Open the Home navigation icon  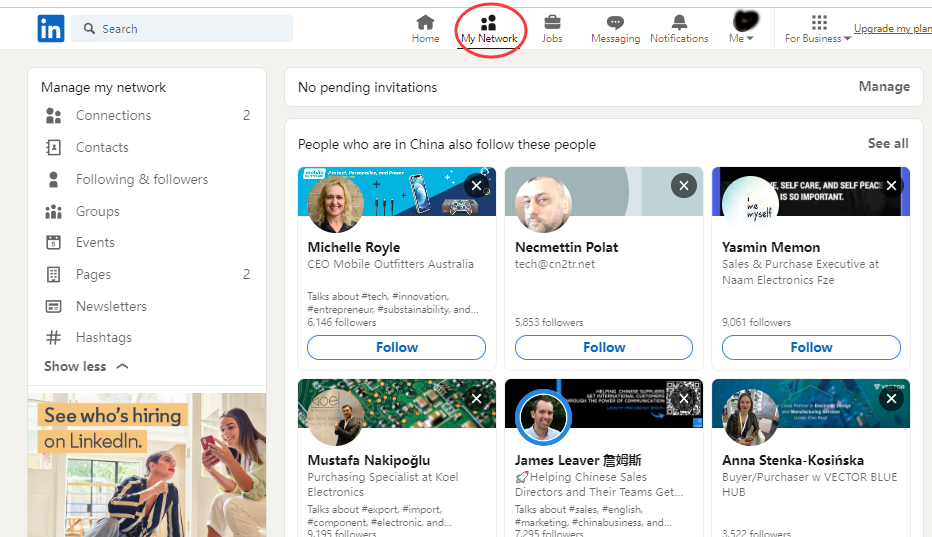pyautogui.click(x=425, y=29)
